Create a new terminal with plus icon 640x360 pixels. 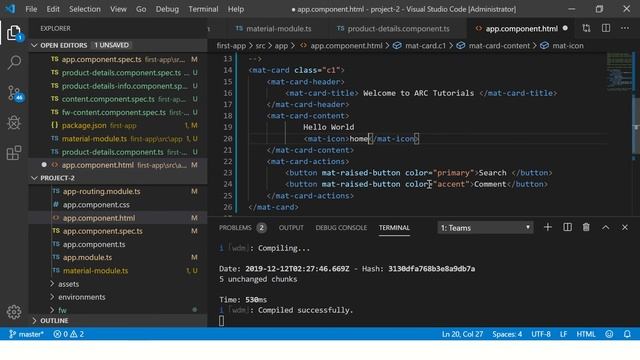pyautogui.click(x=548, y=227)
